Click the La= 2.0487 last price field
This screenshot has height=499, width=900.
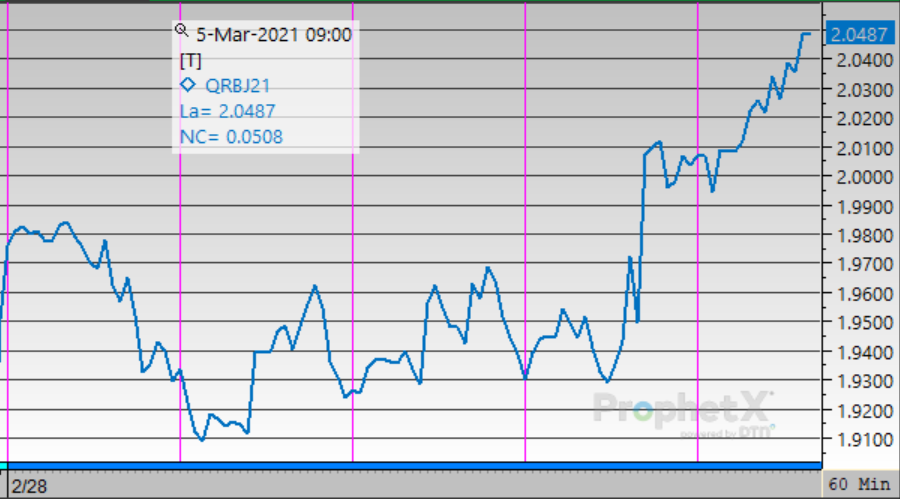227,111
